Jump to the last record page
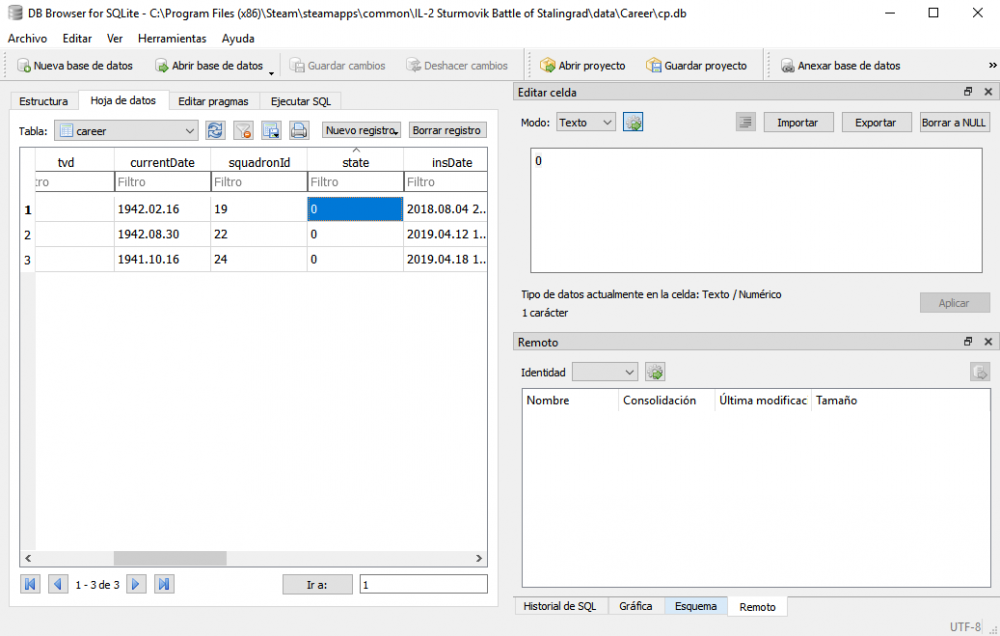Screen dimensions: 1000x636 tap(164, 584)
